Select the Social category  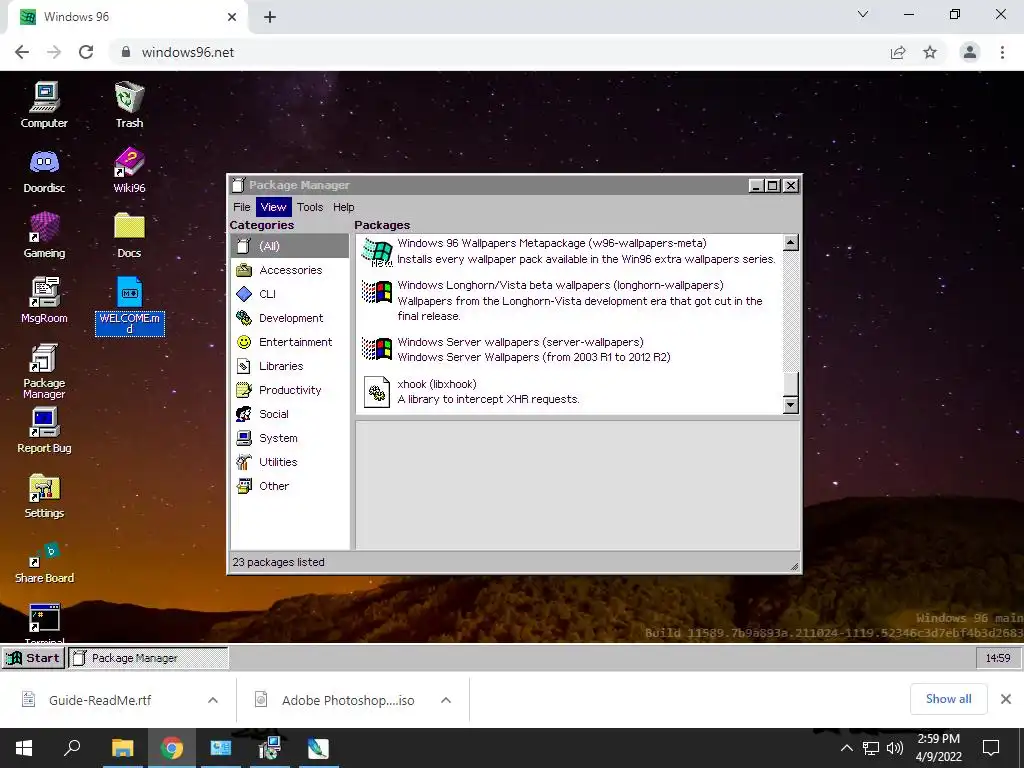tap(290, 414)
